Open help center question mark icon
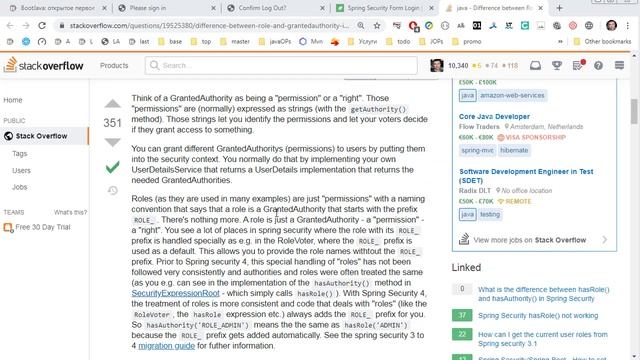 [598, 65]
